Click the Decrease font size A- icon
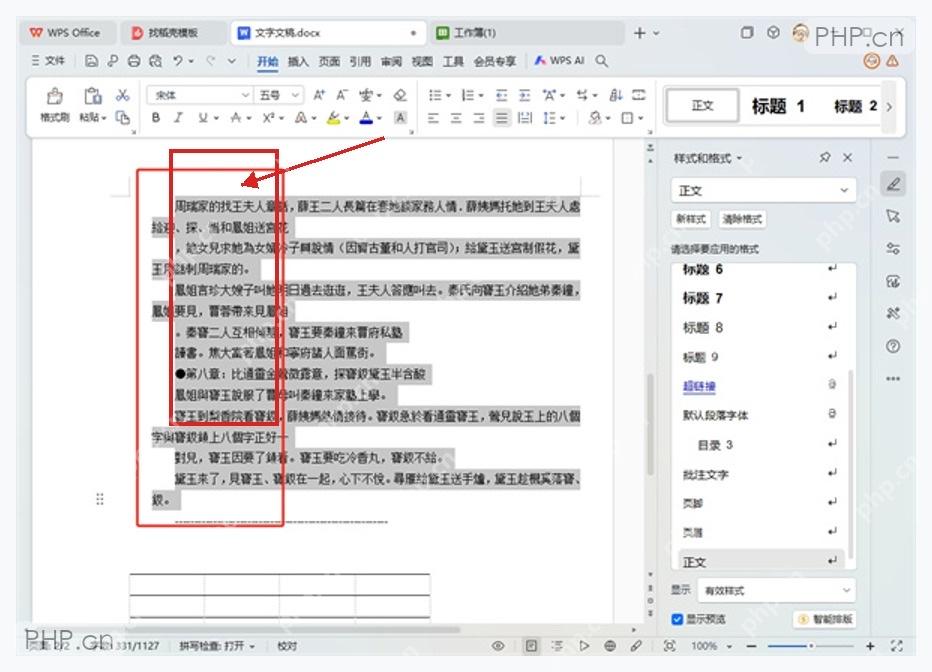Screen dimensions: 932x672 click(x=342, y=95)
